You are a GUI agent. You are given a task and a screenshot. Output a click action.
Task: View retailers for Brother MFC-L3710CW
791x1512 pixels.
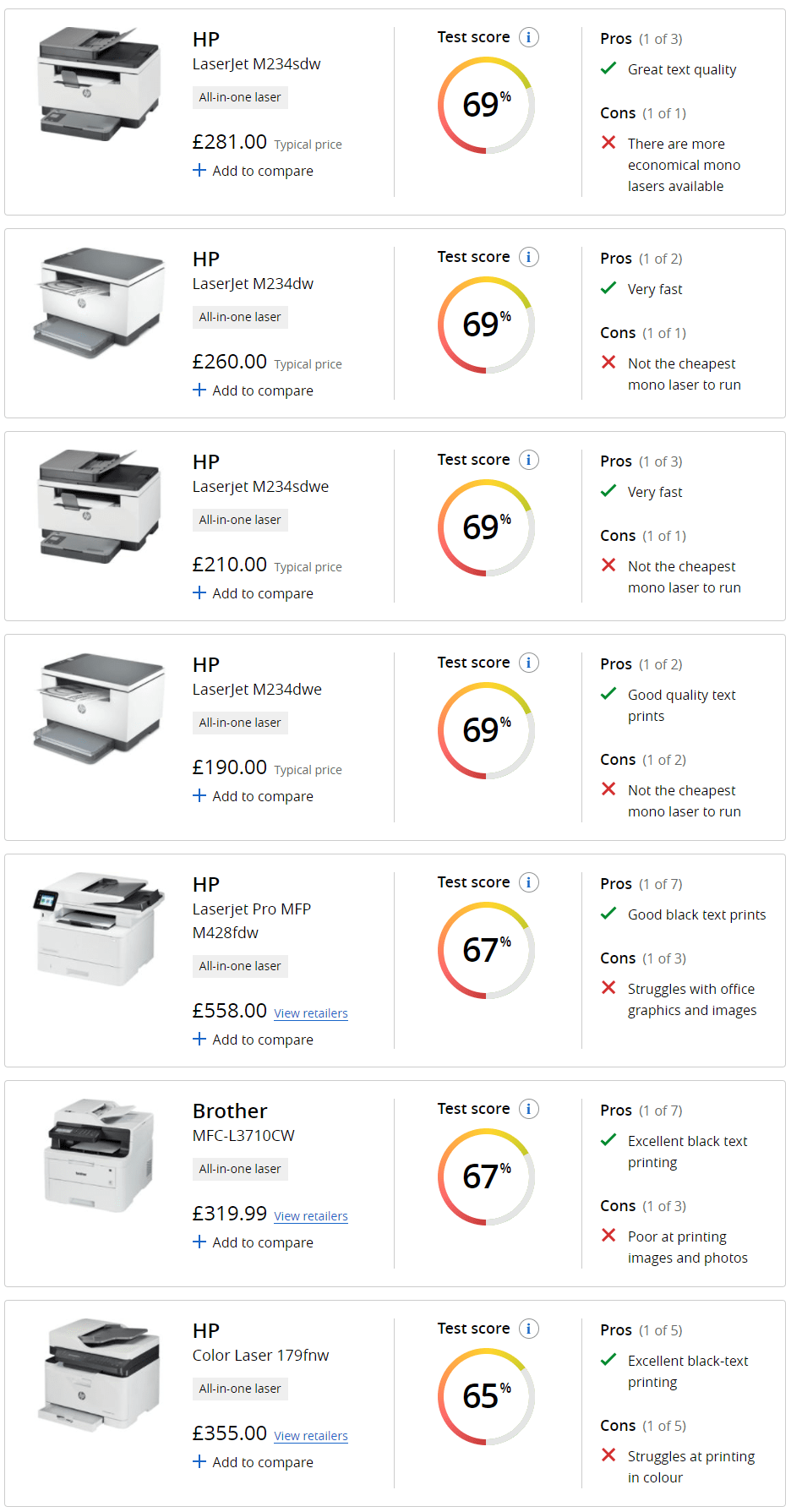coord(311,1216)
